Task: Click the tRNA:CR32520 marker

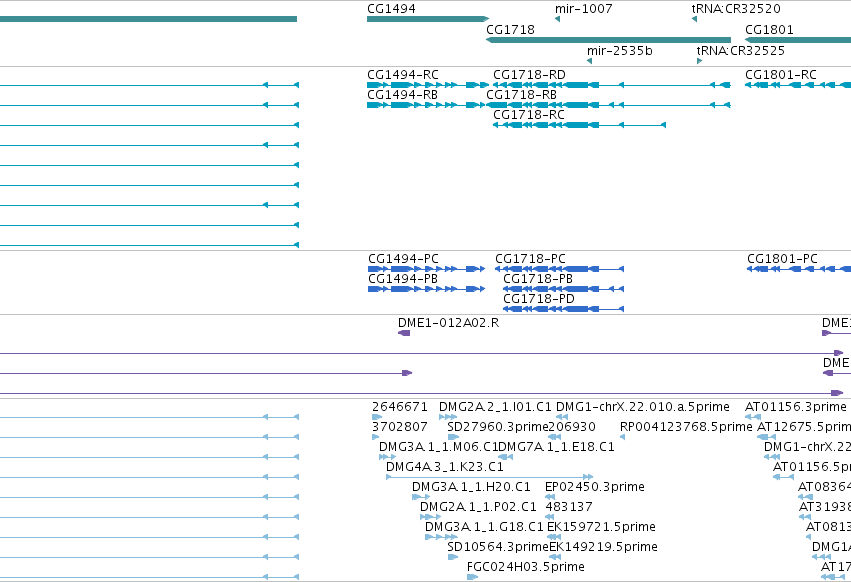Action: [x=694, y=19]
